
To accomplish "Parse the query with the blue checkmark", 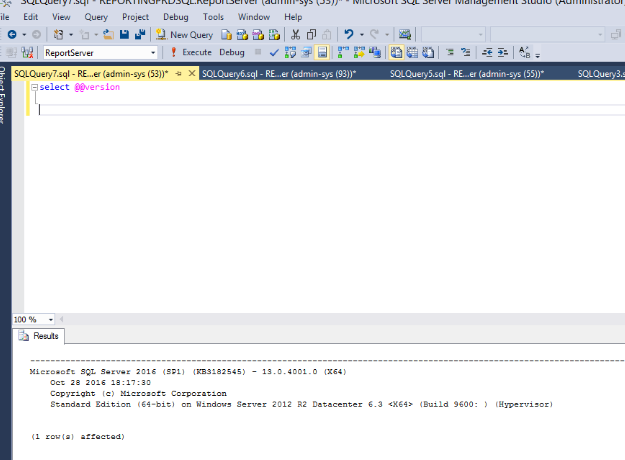I will coord(274,53).
